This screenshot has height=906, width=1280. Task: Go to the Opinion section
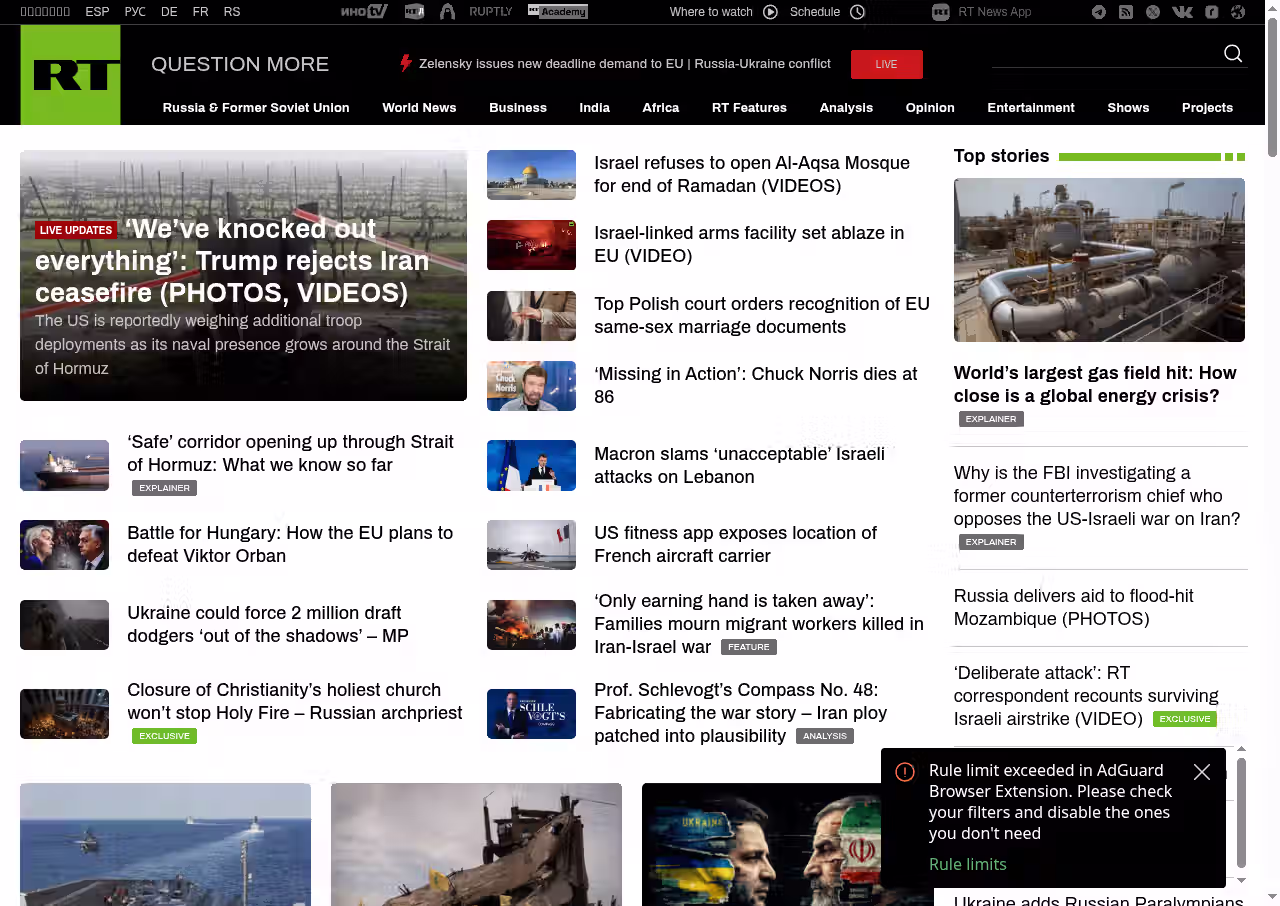[x=930, y=108]
